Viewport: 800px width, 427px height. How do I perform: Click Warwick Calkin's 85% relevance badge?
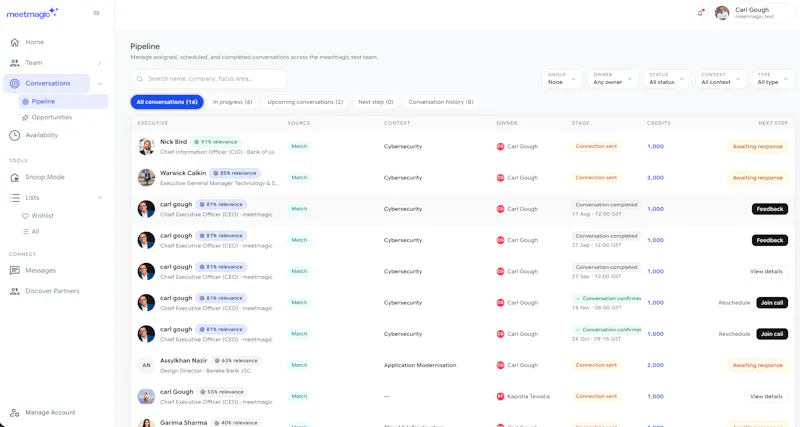point(235,173)
